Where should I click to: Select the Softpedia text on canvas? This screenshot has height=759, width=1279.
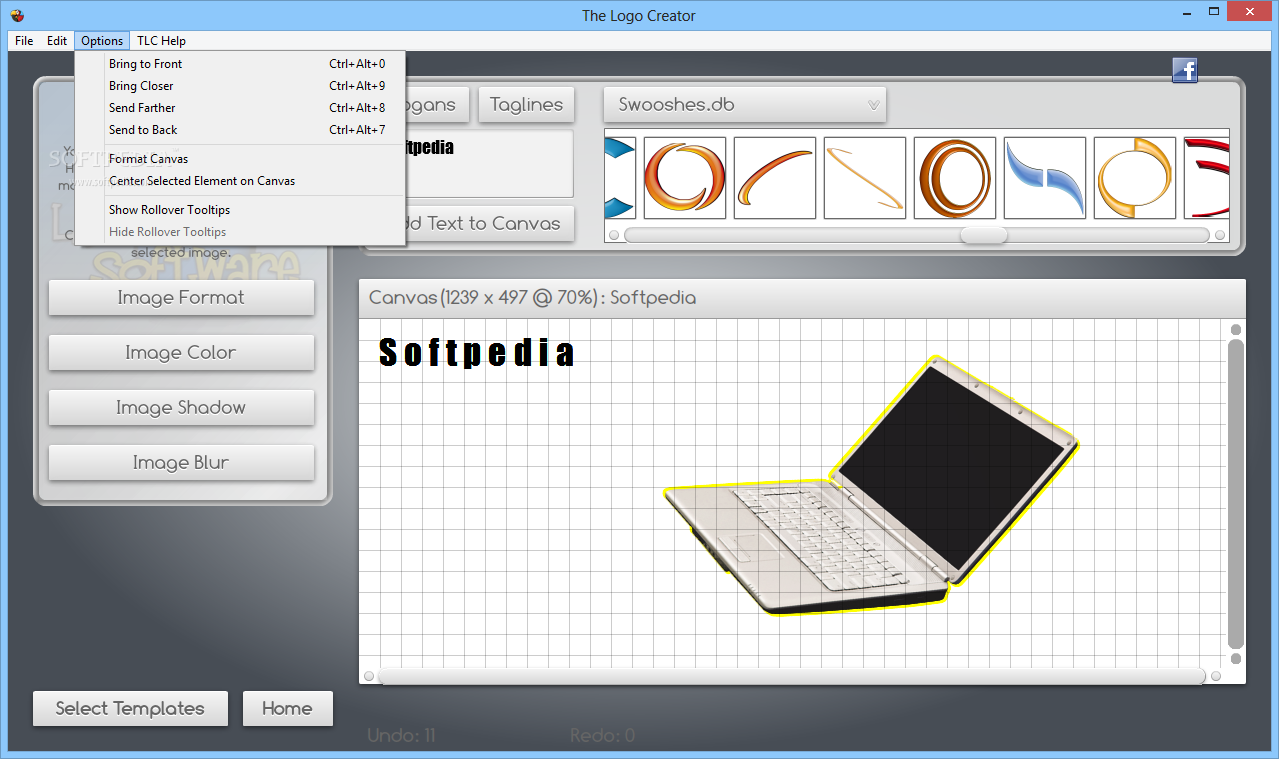click(477, 352)
